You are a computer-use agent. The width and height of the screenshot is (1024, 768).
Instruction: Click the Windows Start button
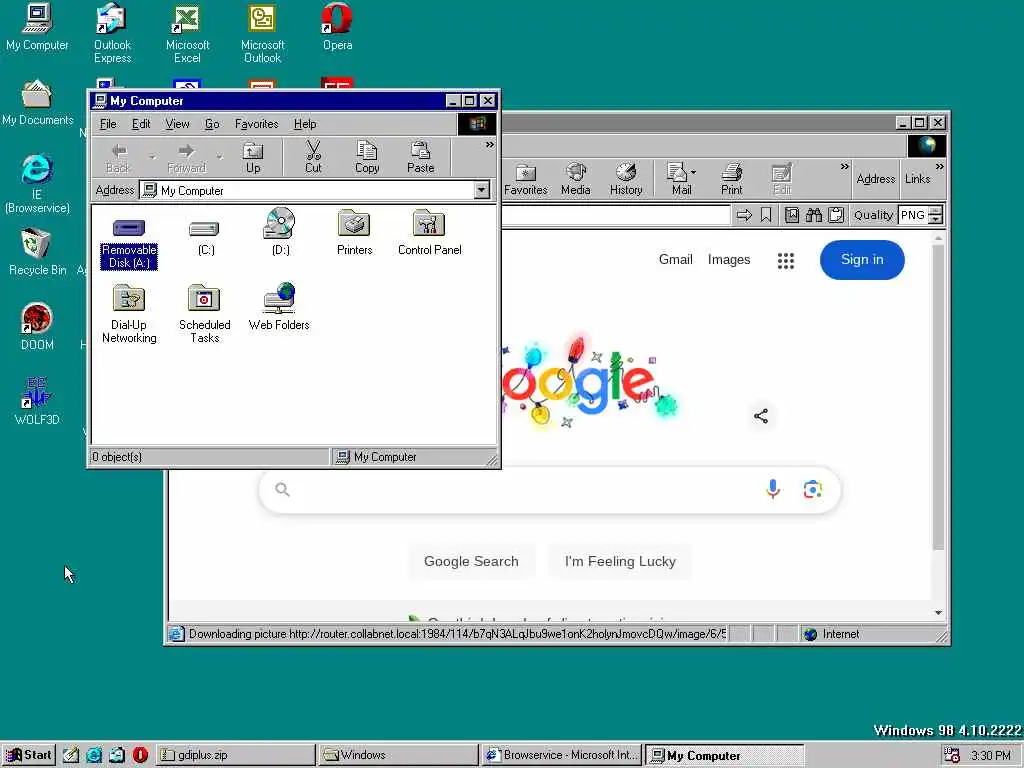coord(29,755)
